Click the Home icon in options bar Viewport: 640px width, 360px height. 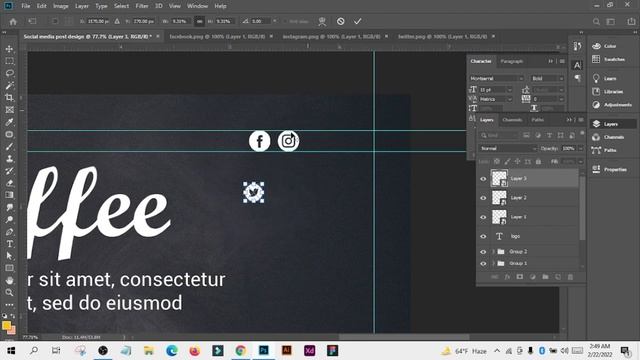coord(13,21)
